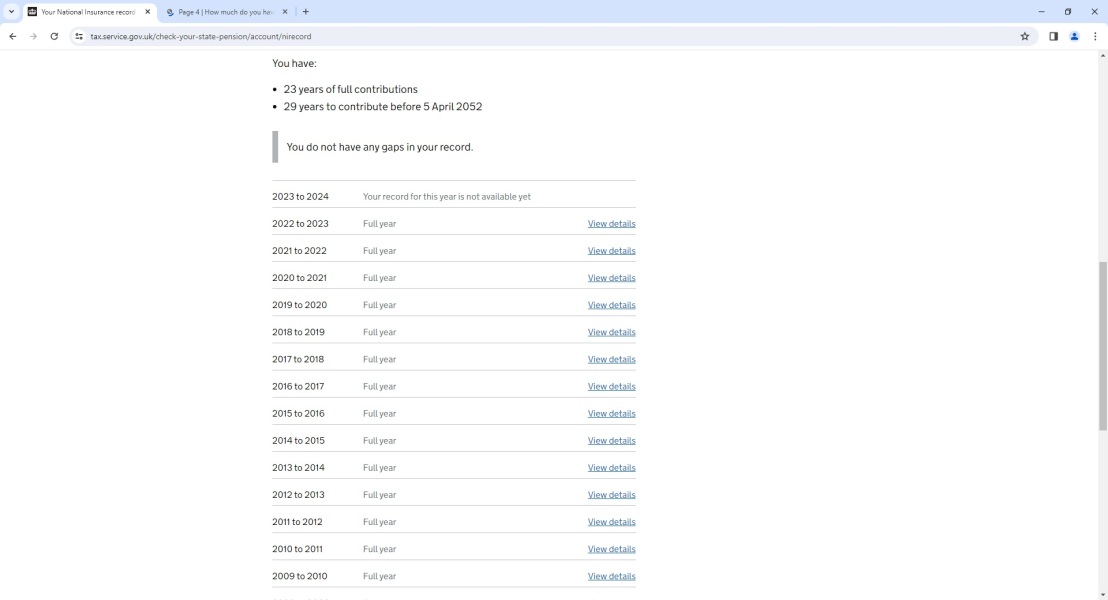Screen dimensions: 1108x600
Task: Open the Chrome profile icon
Action: click(x=1075, y=36)
